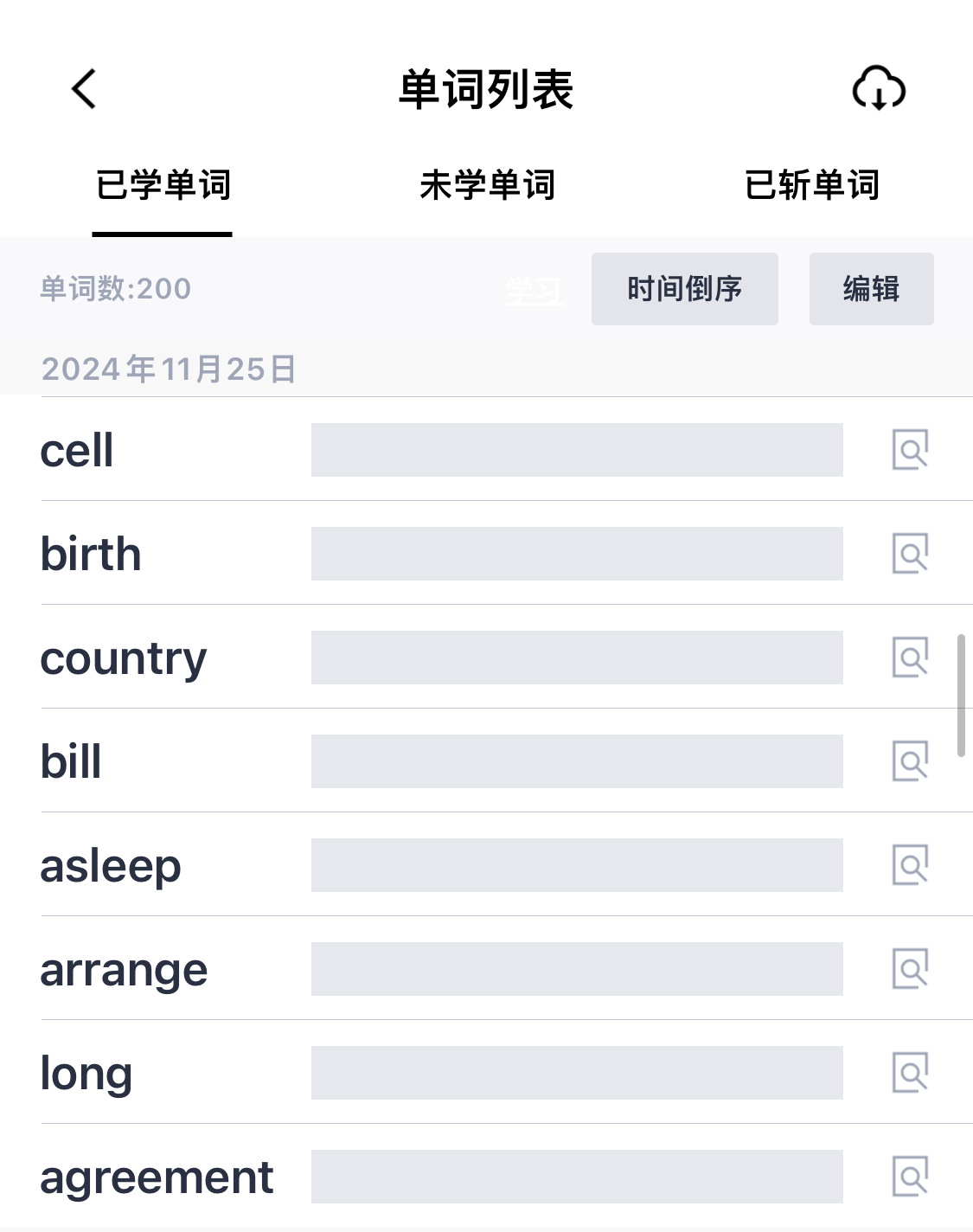Reveal hidden meaning for the word asleep
Image resolution: width=973 pixels, height=1232 pixels.
click(577, 865)
